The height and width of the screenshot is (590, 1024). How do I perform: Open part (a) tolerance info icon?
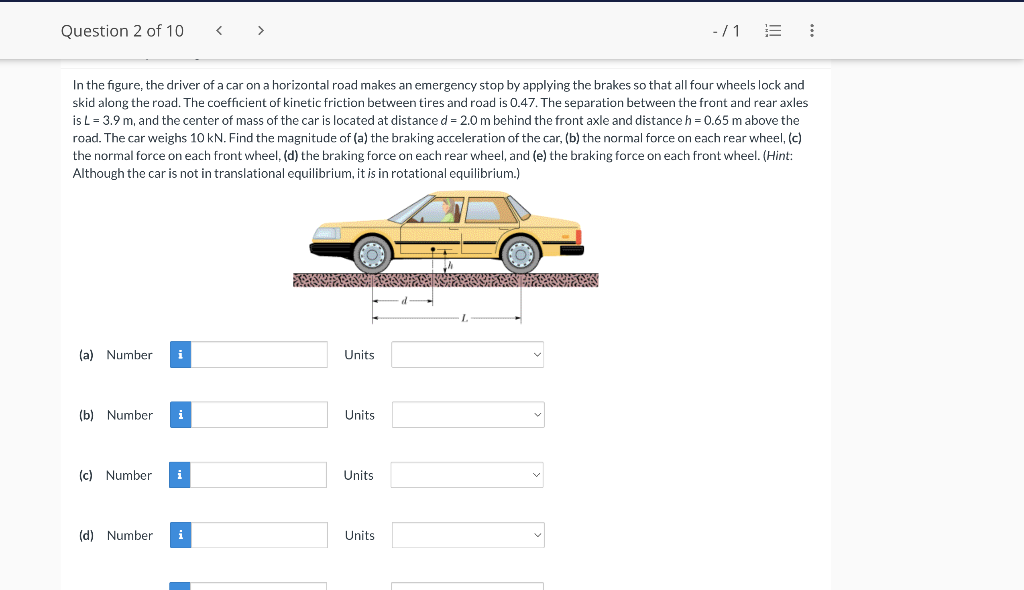pyautogui.click(x=180, y=354)
